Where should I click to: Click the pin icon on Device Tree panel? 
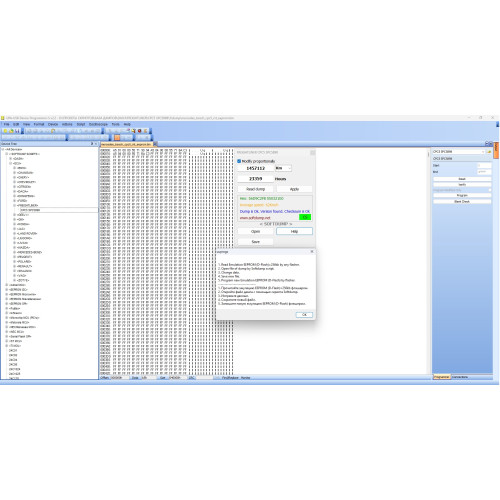coord(92,144)
